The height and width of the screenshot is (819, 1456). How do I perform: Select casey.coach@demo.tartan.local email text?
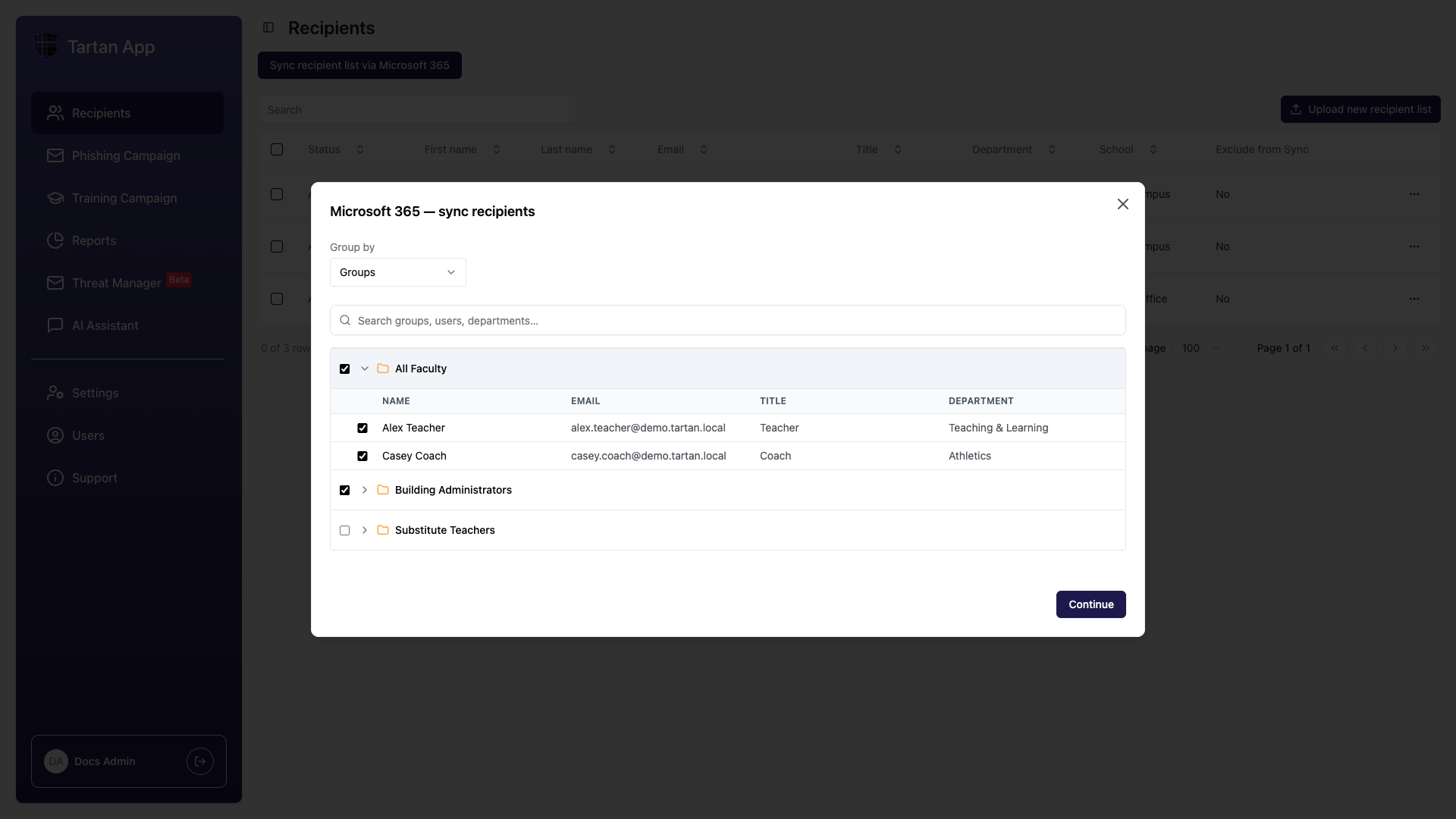[648, 456]
